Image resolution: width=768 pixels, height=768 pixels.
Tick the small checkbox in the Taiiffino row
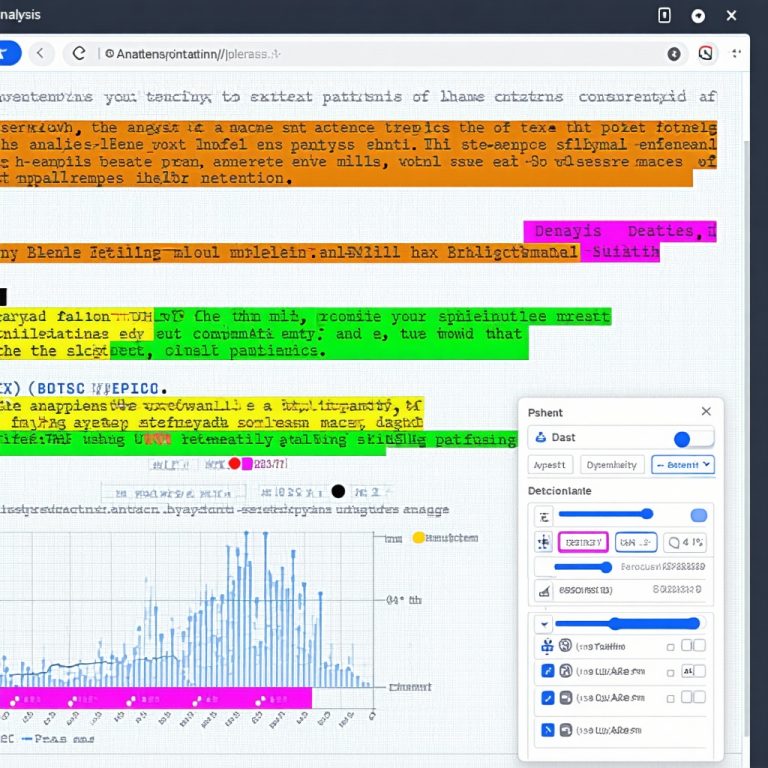pyautogui.click(x=671, y=647)
